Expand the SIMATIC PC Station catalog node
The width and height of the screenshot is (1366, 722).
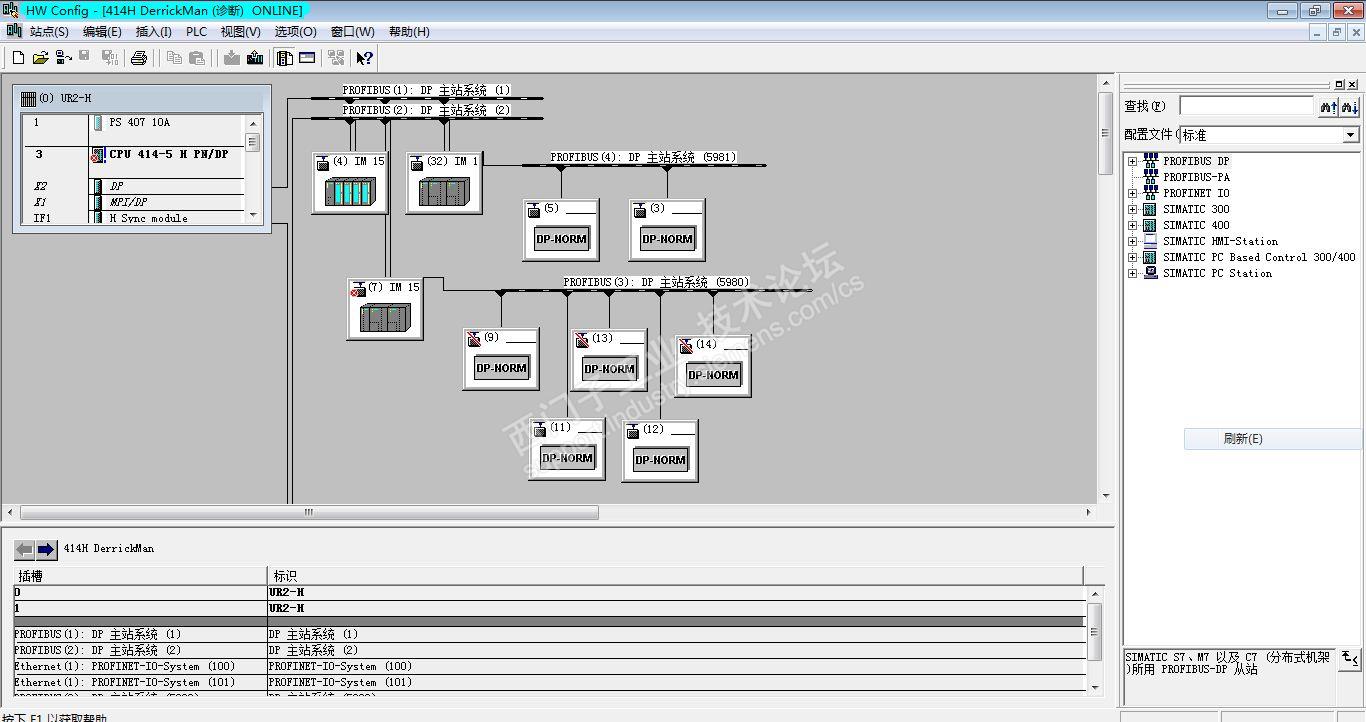(x=1132, y=273)
